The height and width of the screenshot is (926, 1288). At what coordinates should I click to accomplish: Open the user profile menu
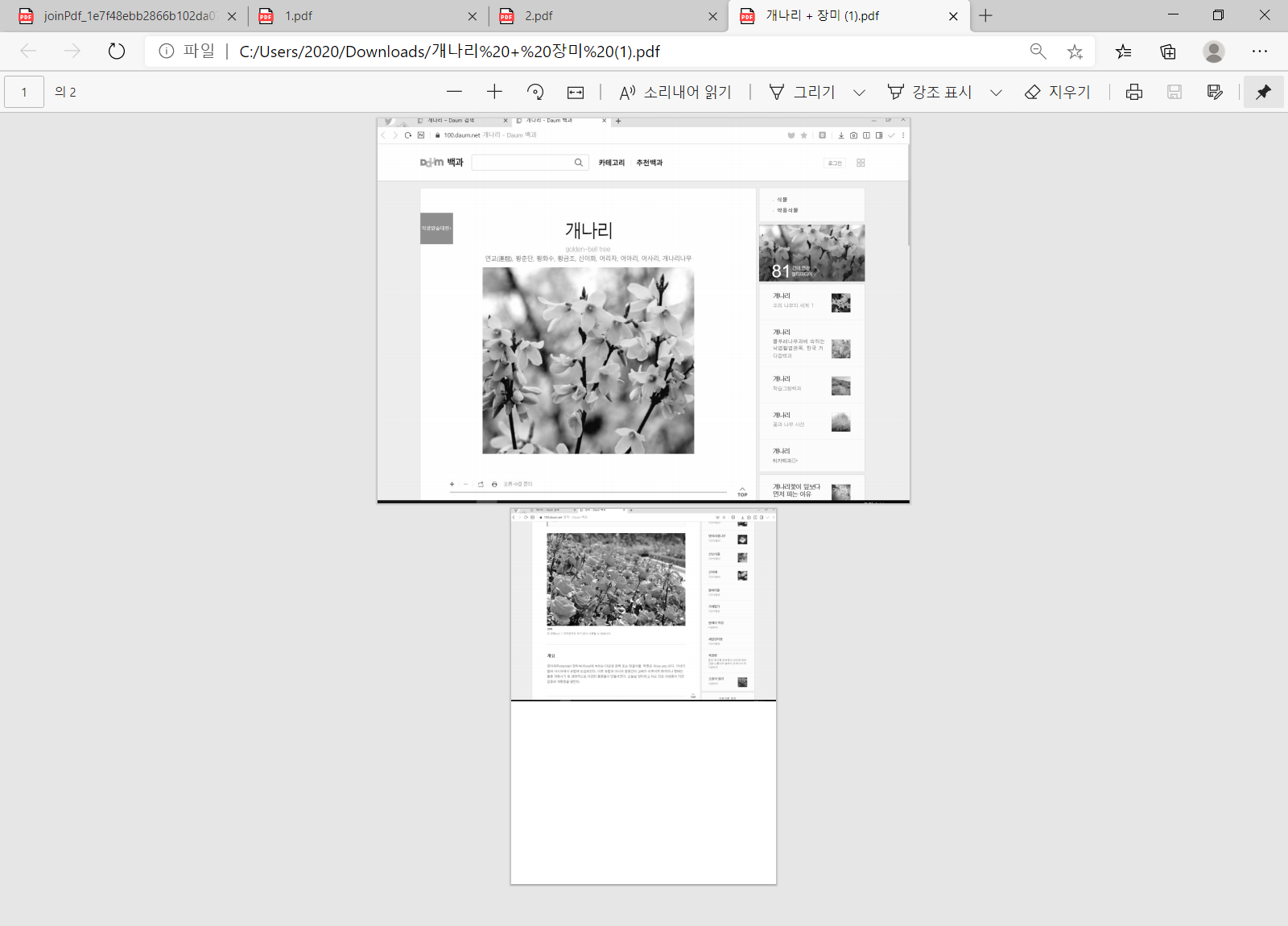click(x=1214, y=52)
